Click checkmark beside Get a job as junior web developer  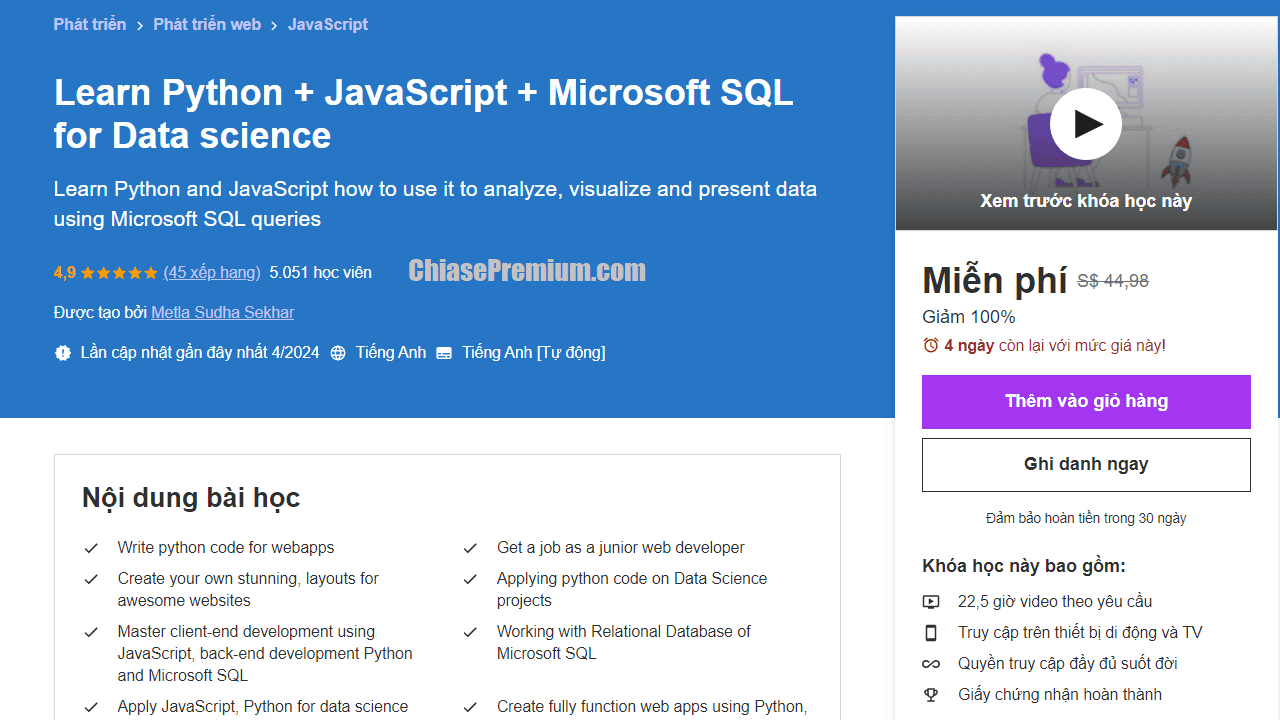[470, 548]
